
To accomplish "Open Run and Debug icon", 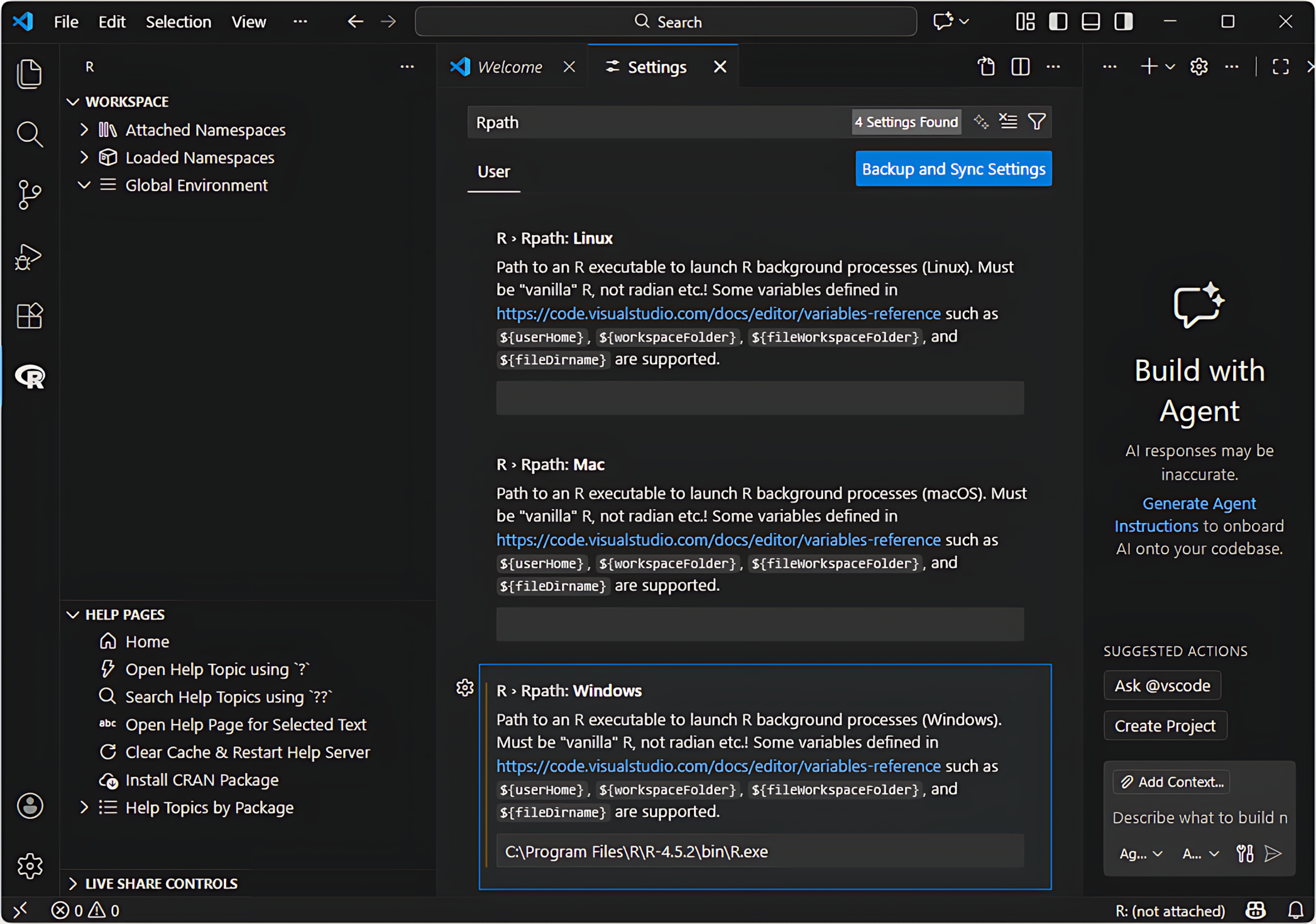I will [x=30, y=257].
